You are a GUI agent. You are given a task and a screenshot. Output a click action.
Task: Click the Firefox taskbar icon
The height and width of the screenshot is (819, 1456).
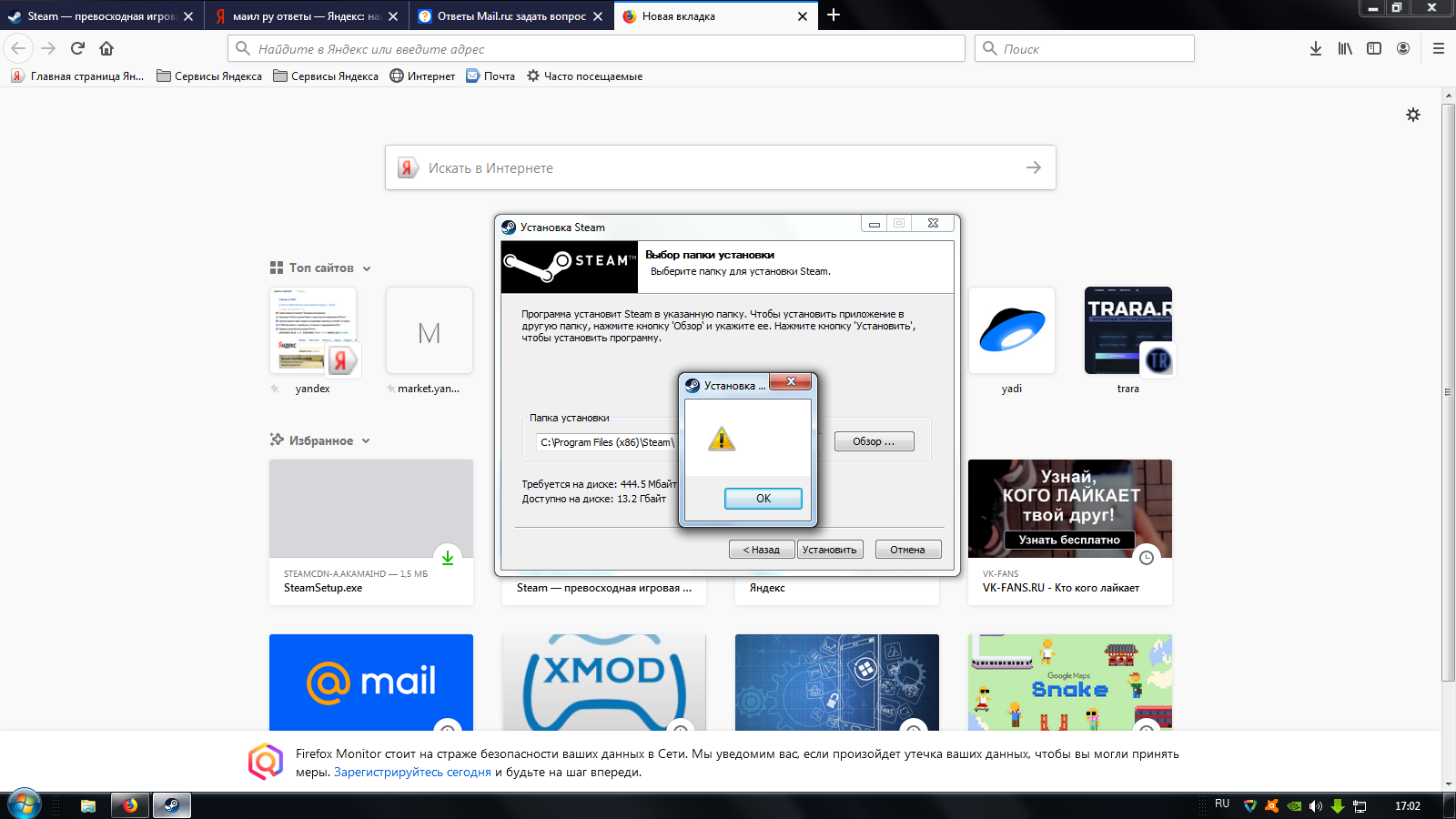click(x=130, y=805)
